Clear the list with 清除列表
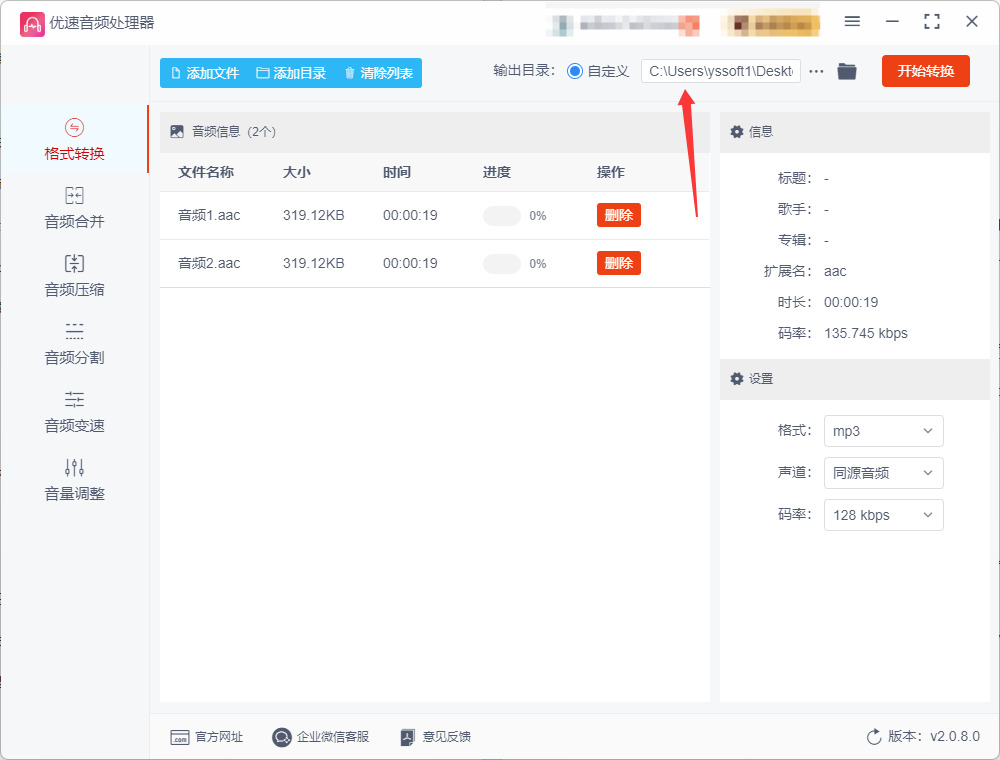This screenshot has width=1000, height=760. pos(379,73)
